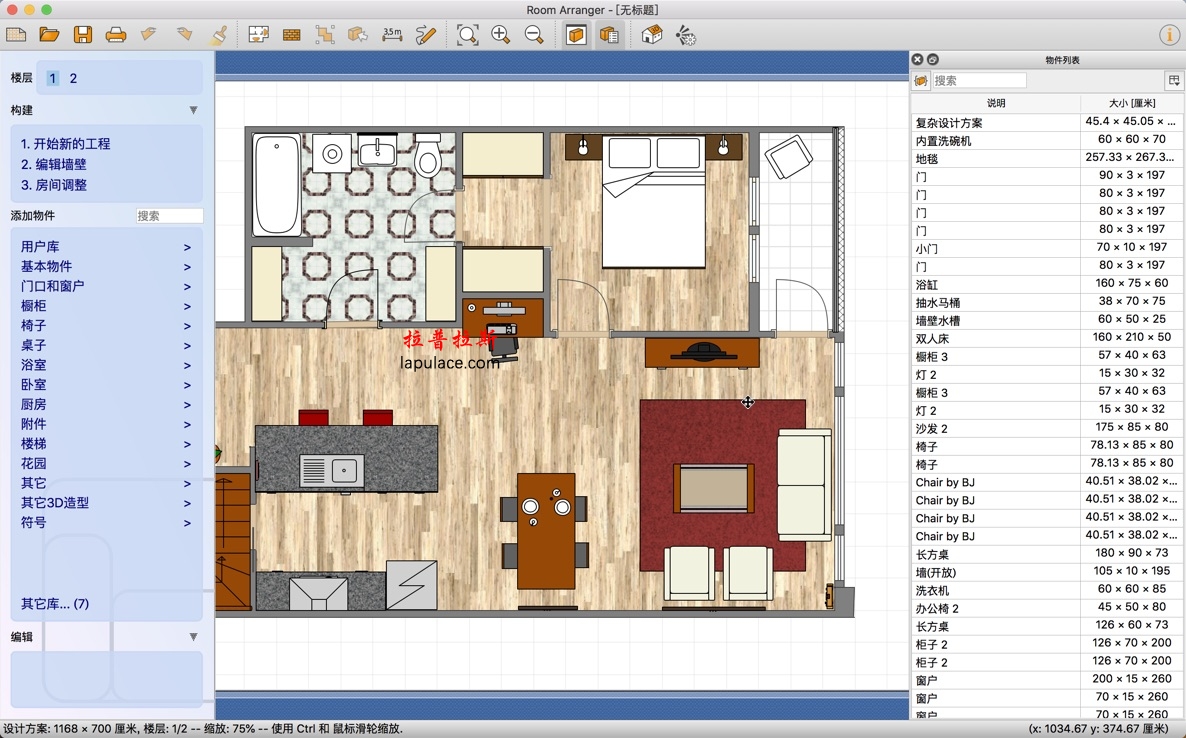Image resolution: width=1186 pixels, height=738 pixels.
Task: Click 1. 开始新的工程
Action: click(x=66, y=144)
